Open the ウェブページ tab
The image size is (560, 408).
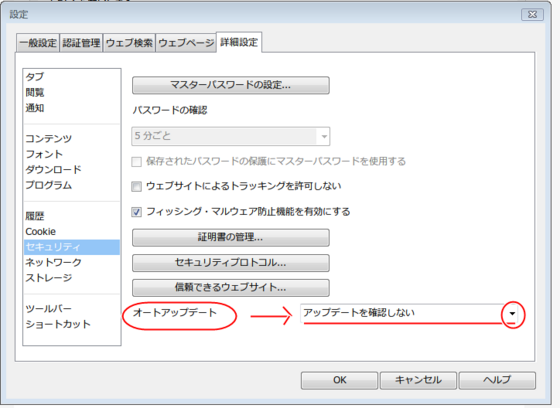click(x=186, y=43)
